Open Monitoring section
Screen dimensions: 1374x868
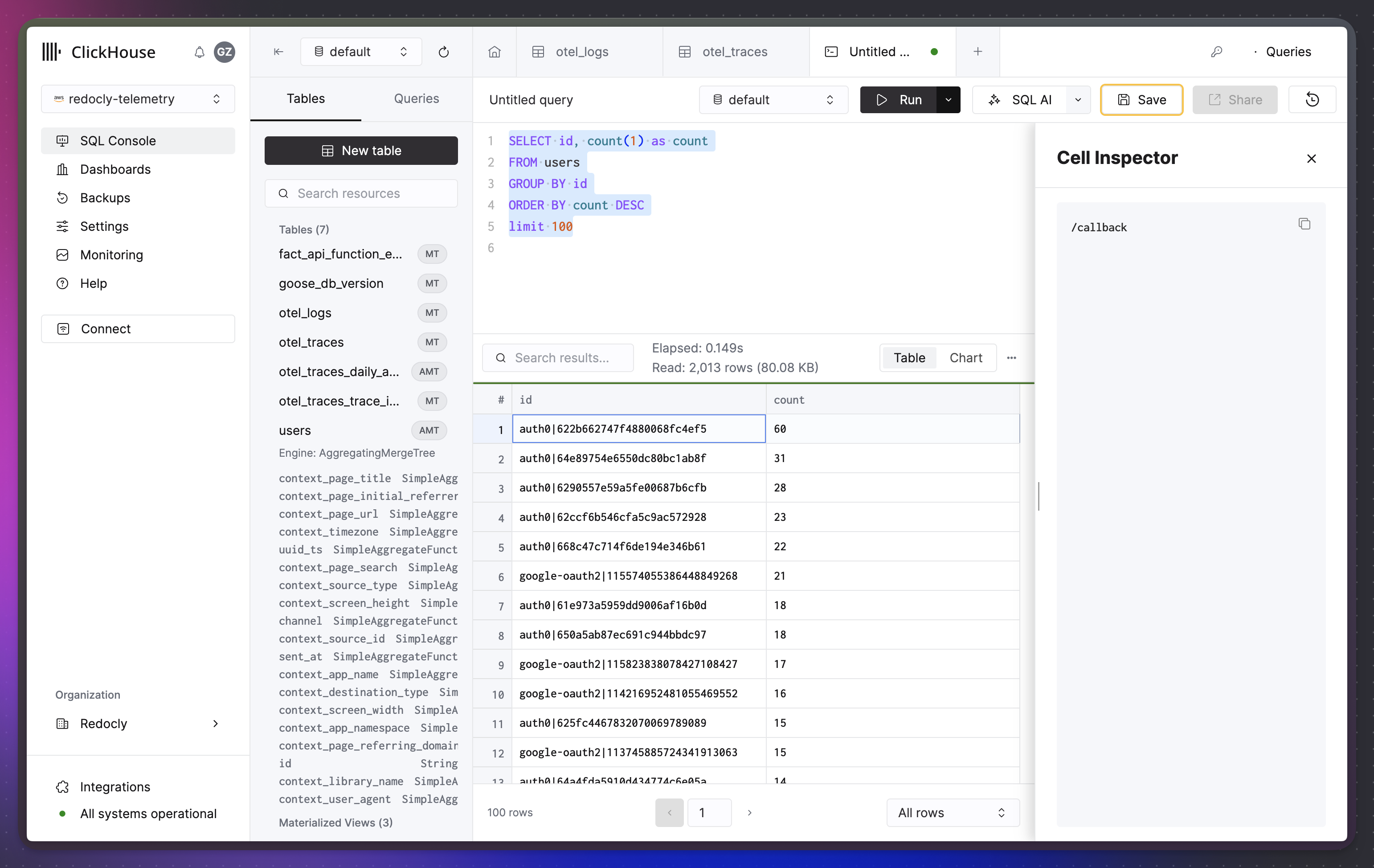coord(138,255)
